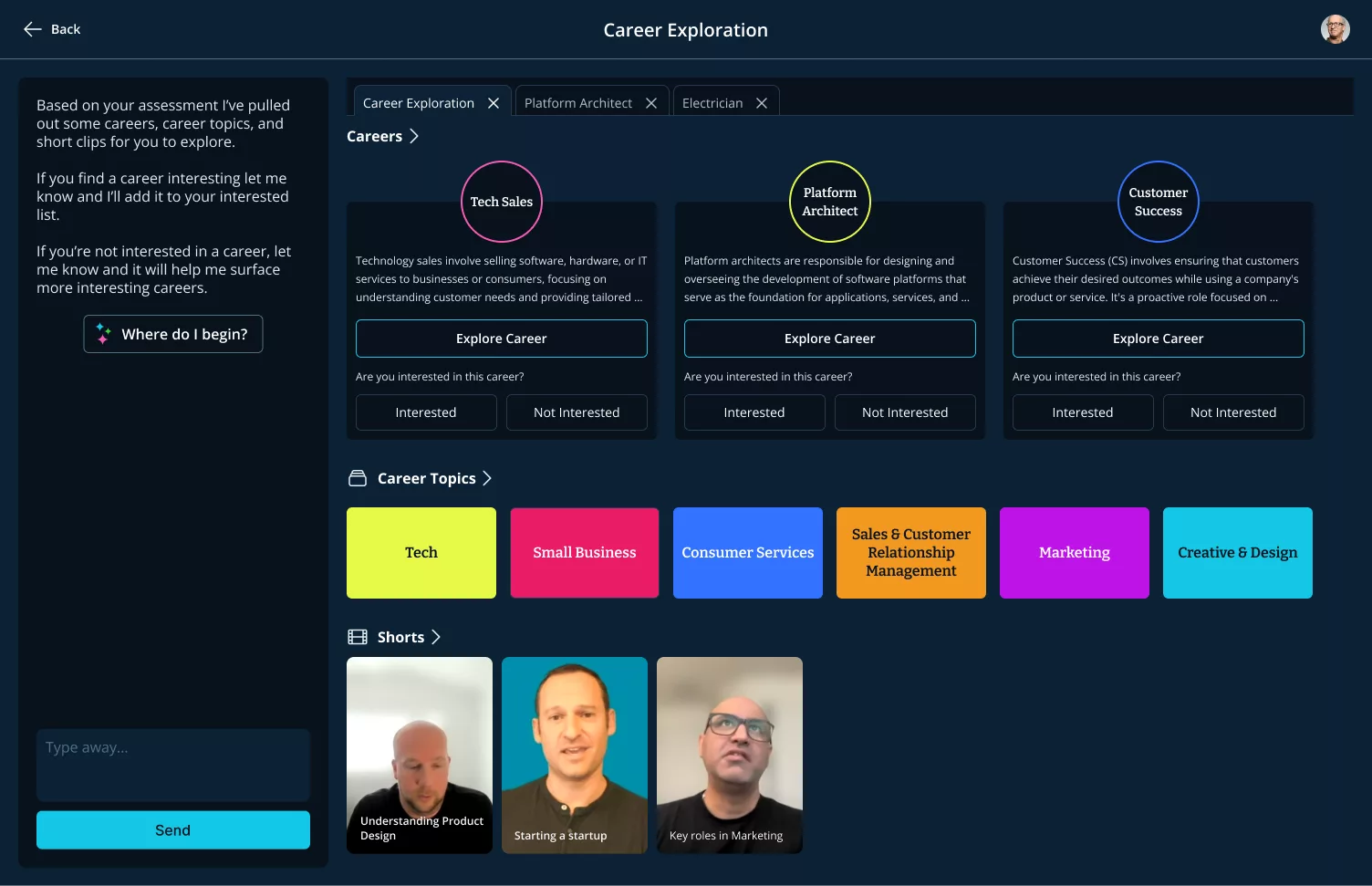Expand the Shorts section chevron
1372x886 pixels.
coord(436,637)
